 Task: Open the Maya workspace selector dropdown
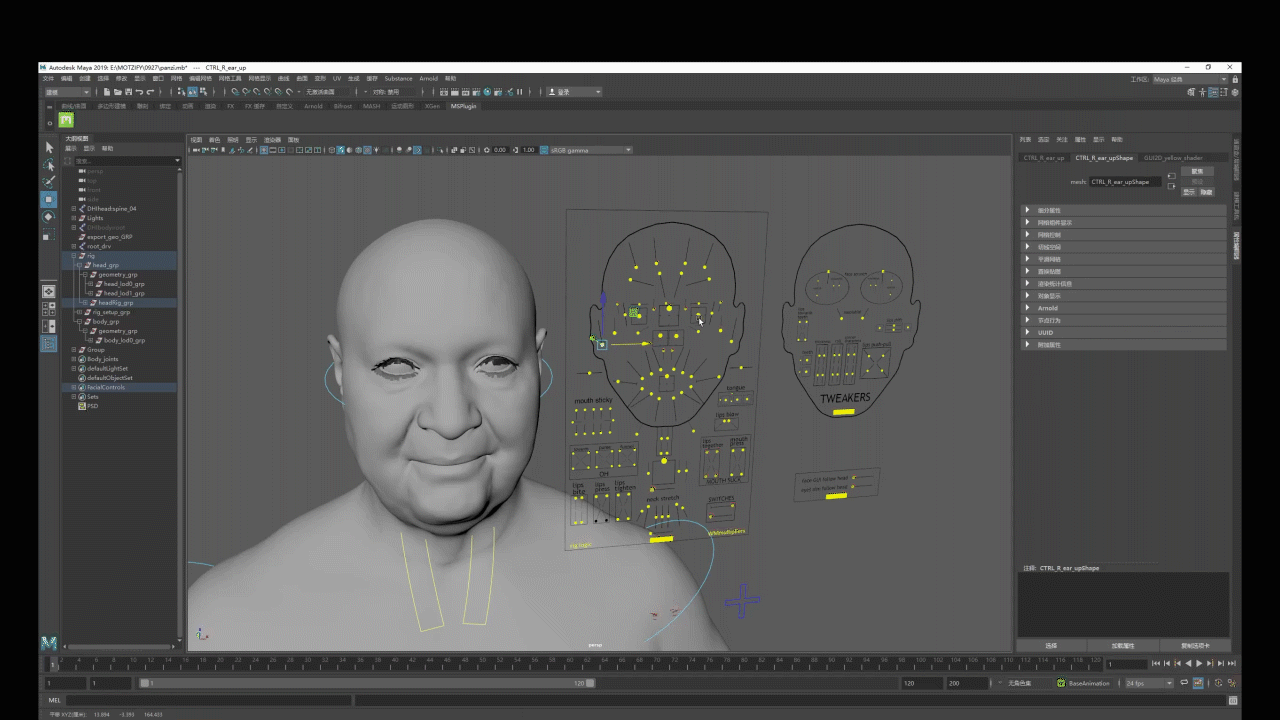1190,79
